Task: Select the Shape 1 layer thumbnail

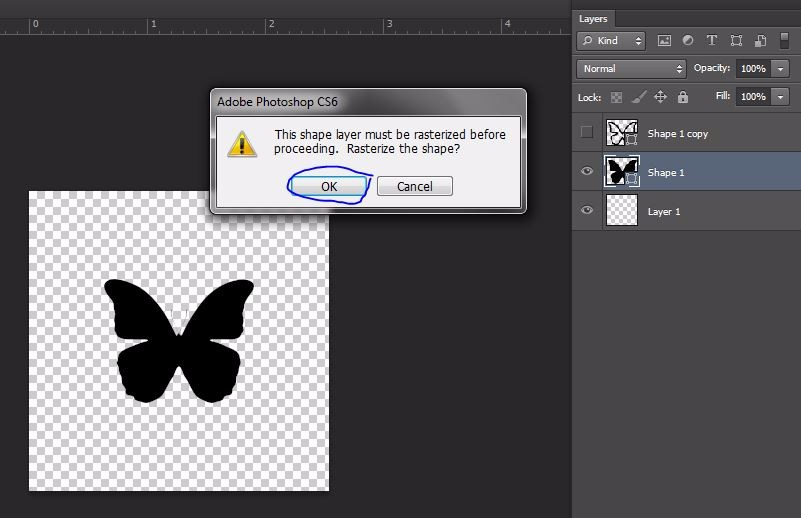Action: (x=622, y=171)
